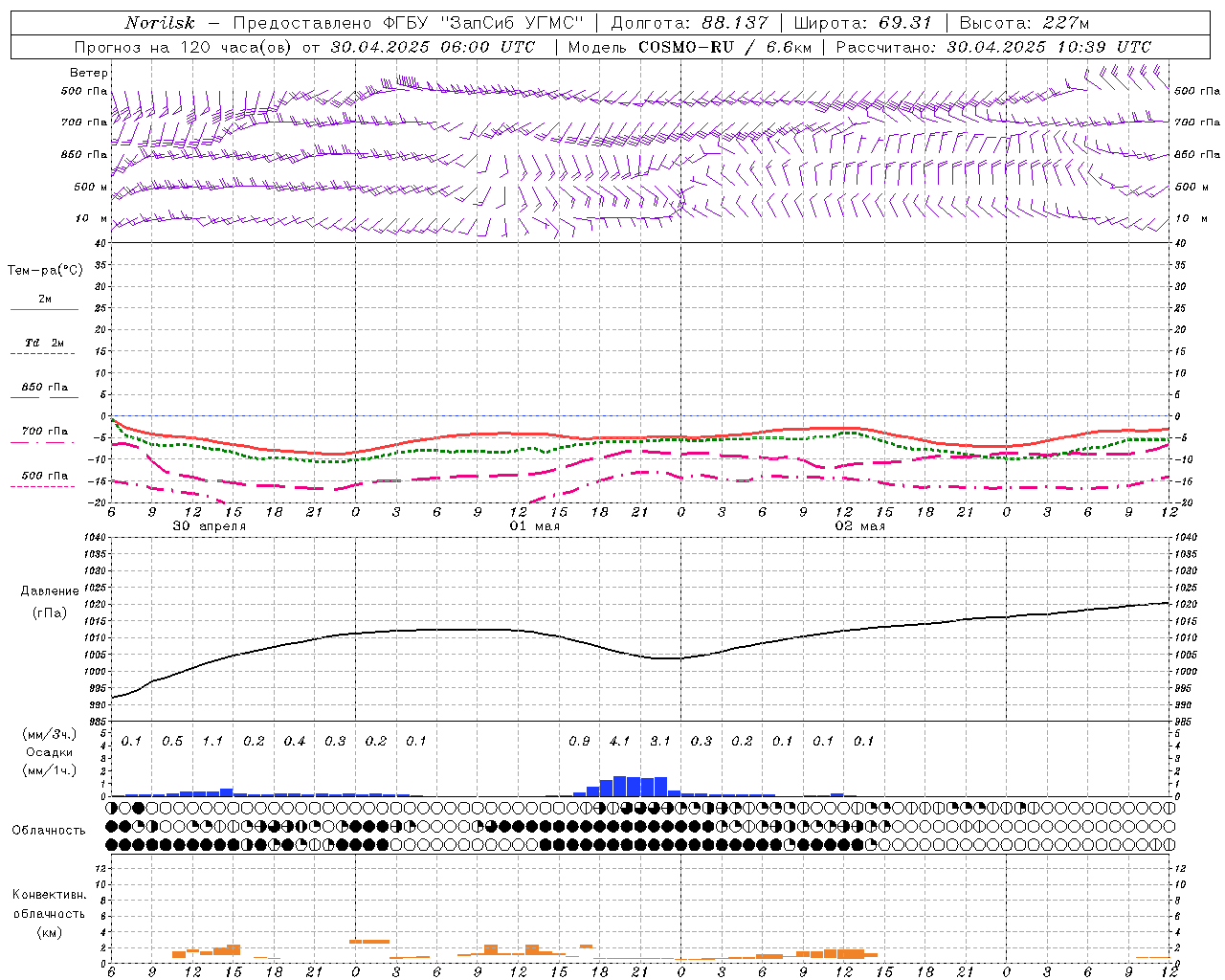Click the 'Облачность' cloud cover label

[x=49, y=830]
